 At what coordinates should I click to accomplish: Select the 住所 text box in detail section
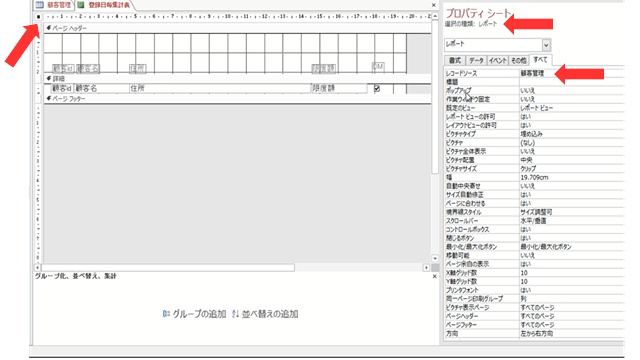[220, 88]
